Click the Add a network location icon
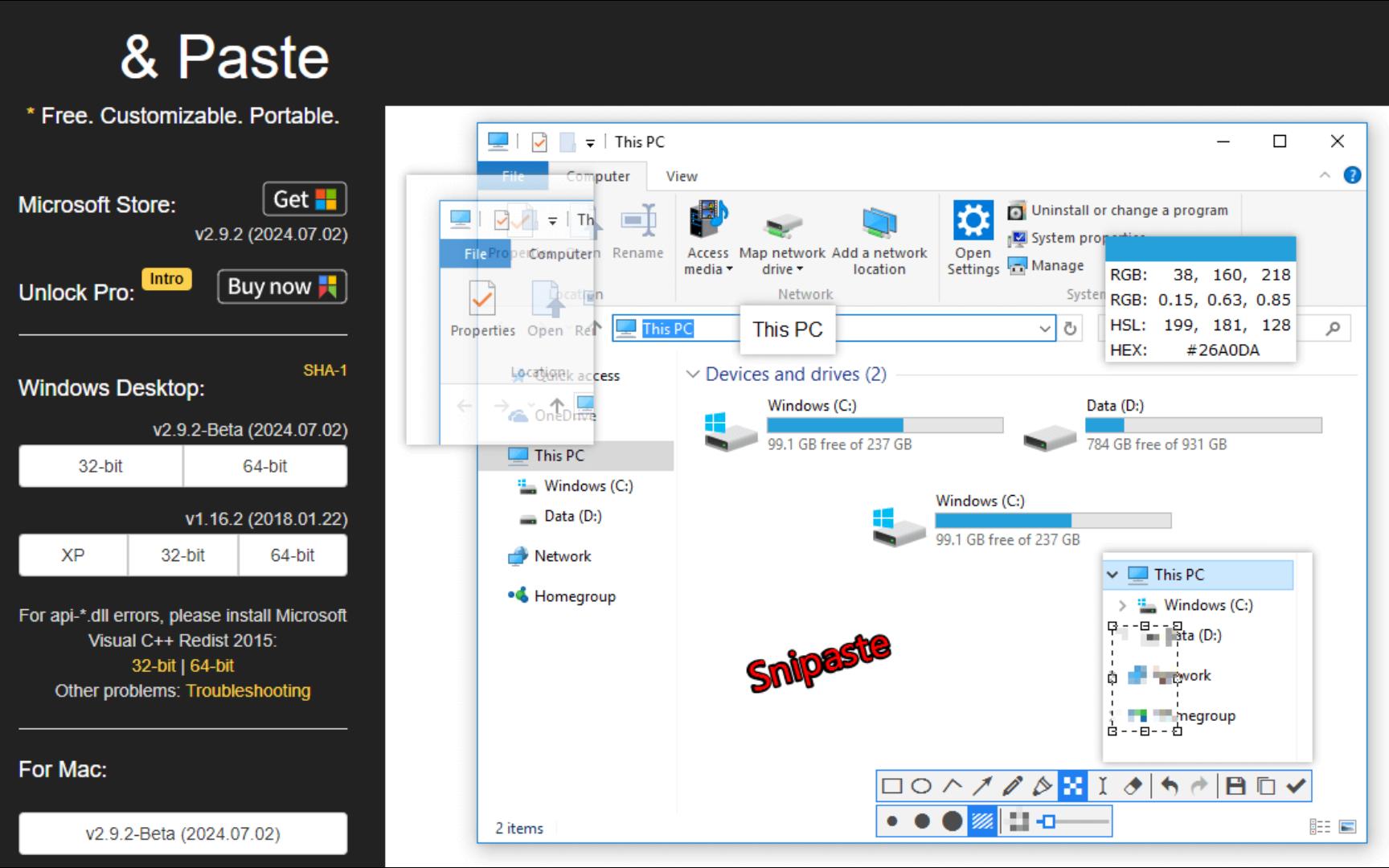 [x=879, y=223]
